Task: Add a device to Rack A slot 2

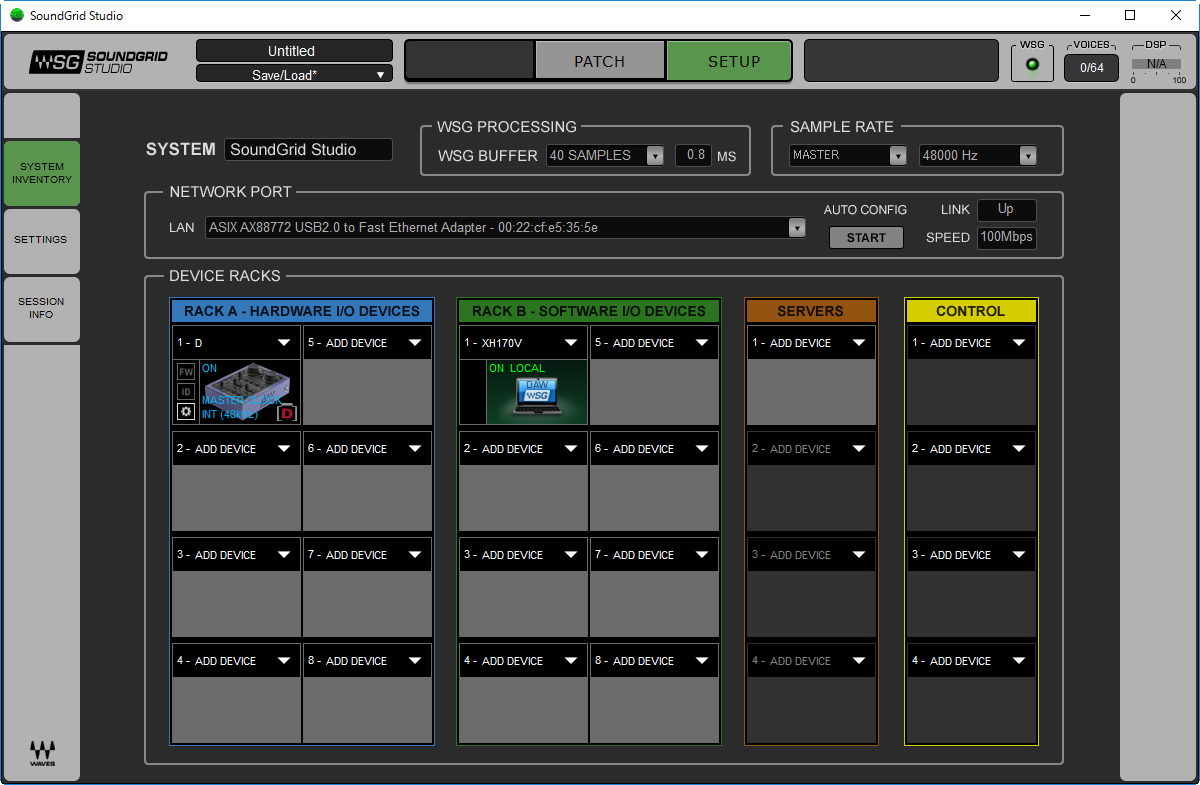Action: 236,449
